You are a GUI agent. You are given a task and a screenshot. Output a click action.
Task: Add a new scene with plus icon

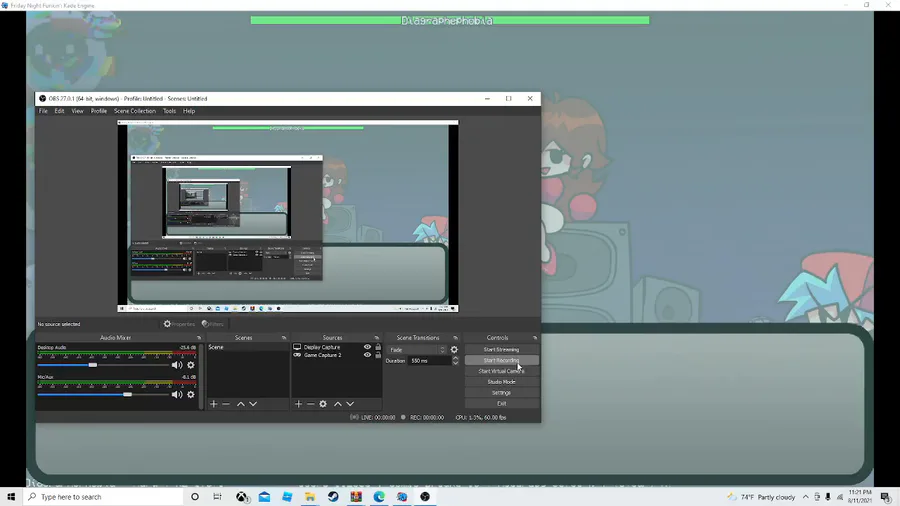(x=214, y=404)
